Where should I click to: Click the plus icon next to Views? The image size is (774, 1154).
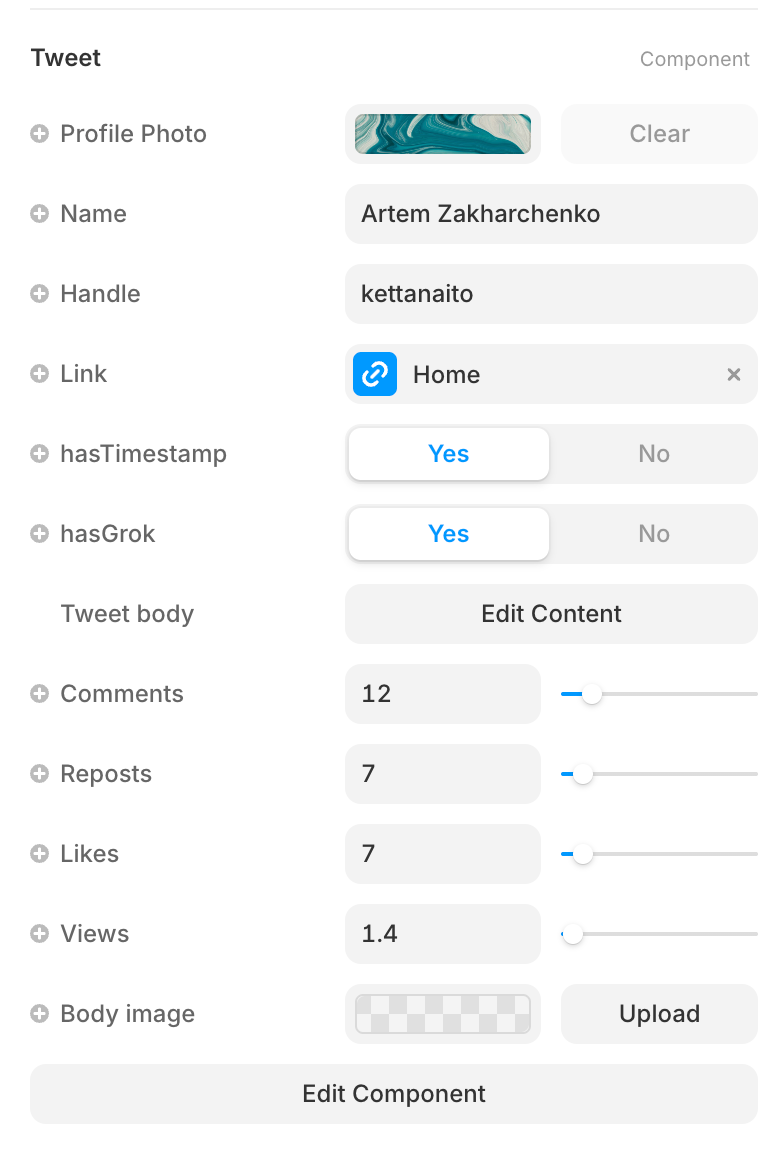tap(41, 933)
